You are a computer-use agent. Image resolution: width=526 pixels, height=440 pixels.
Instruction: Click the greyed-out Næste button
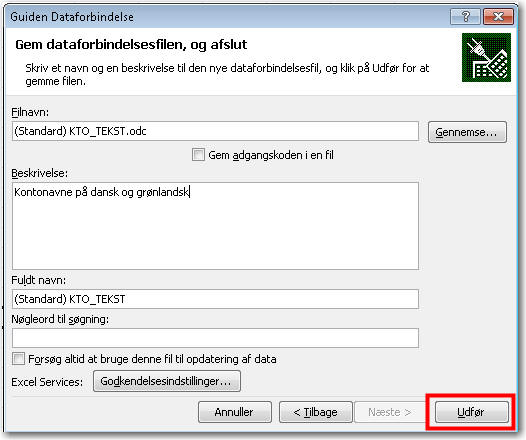(390, 412)
